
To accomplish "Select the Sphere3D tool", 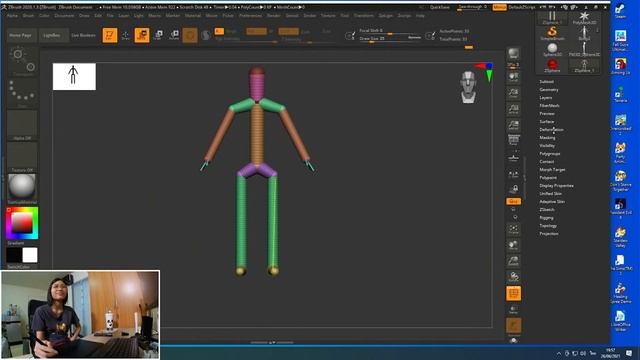I will pyautogui.click(x=552, y=50).
